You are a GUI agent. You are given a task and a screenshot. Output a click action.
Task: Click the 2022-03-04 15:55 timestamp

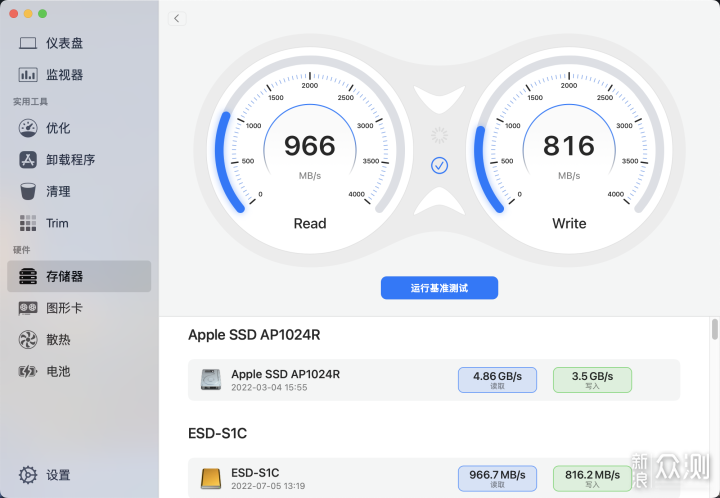269,387
